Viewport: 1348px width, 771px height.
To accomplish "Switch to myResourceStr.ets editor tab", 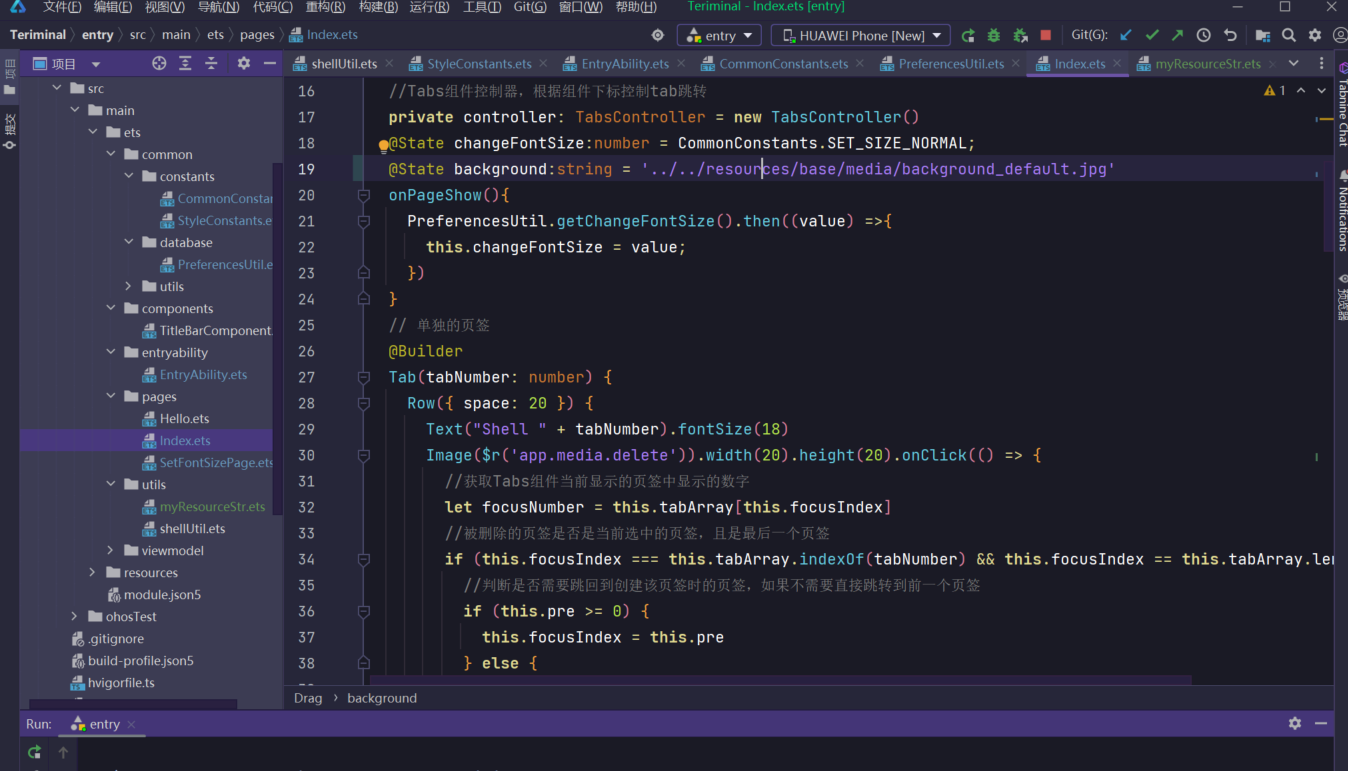I will 1208,63.
